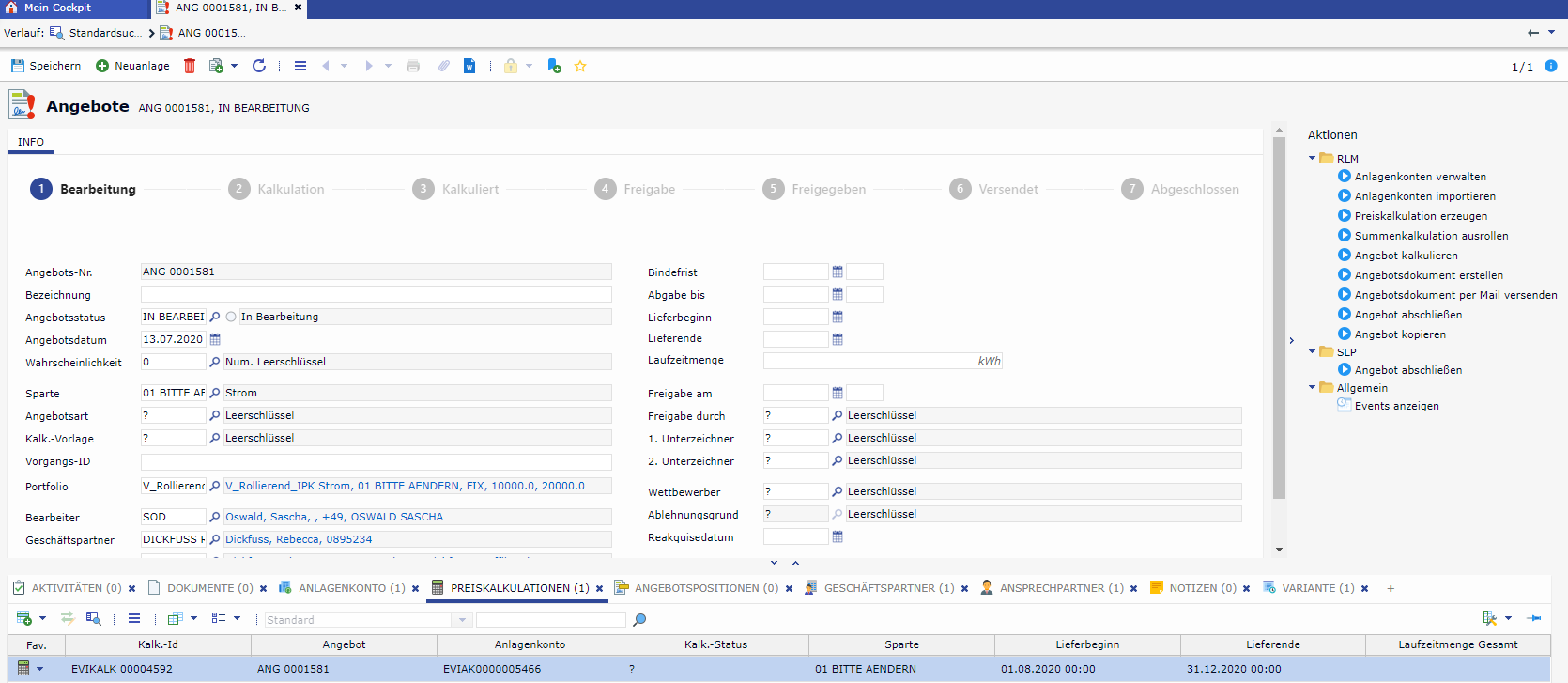
Task: Click magnifier lookup next to Sparte field
Action: [x=215, y=393]
